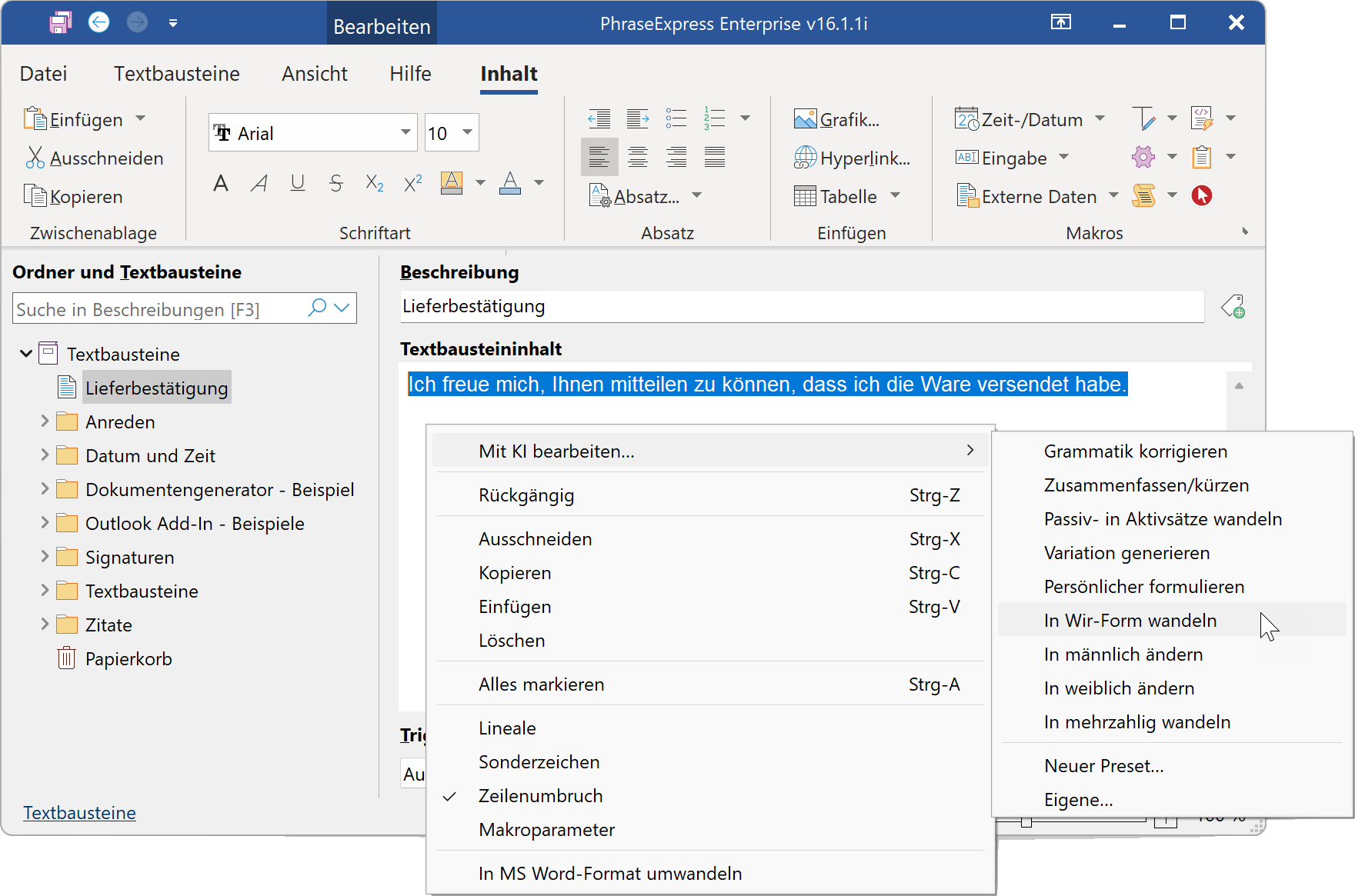
Task: Click the save icon in title bar
Action: coord(61,22)
